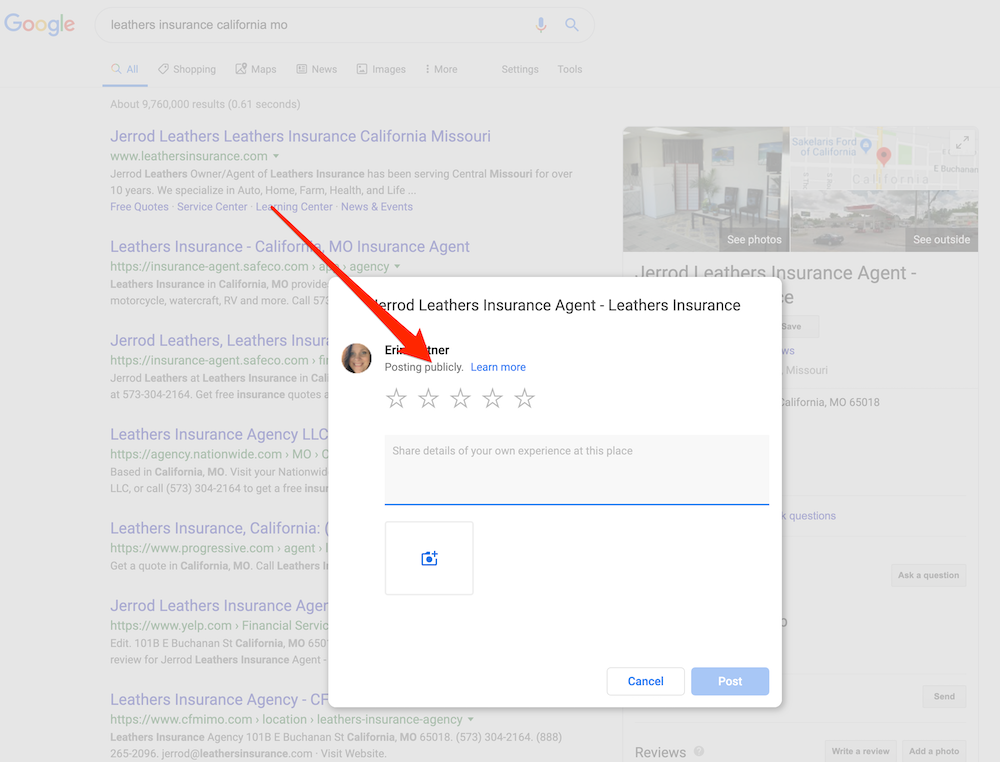Click the Google logo

tap(40, 24)
